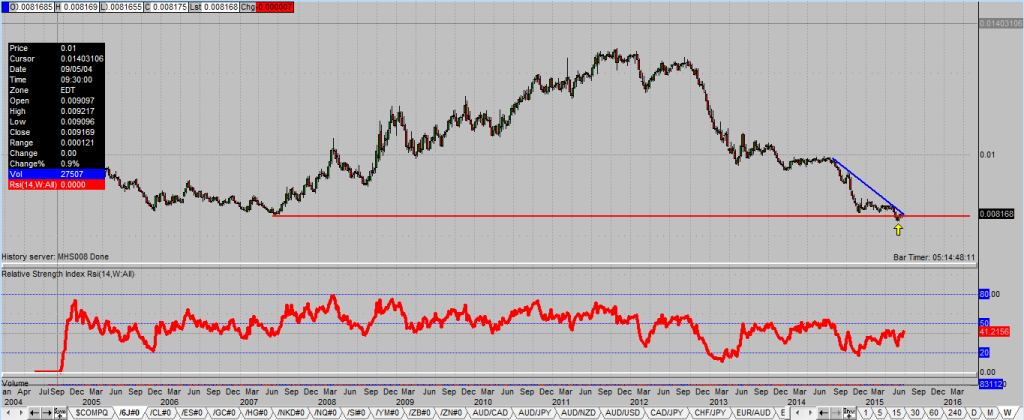Open the /YM#0 symbol tab
The height and width of the screenshot is (420, 1024).
(x=388, y=413)
